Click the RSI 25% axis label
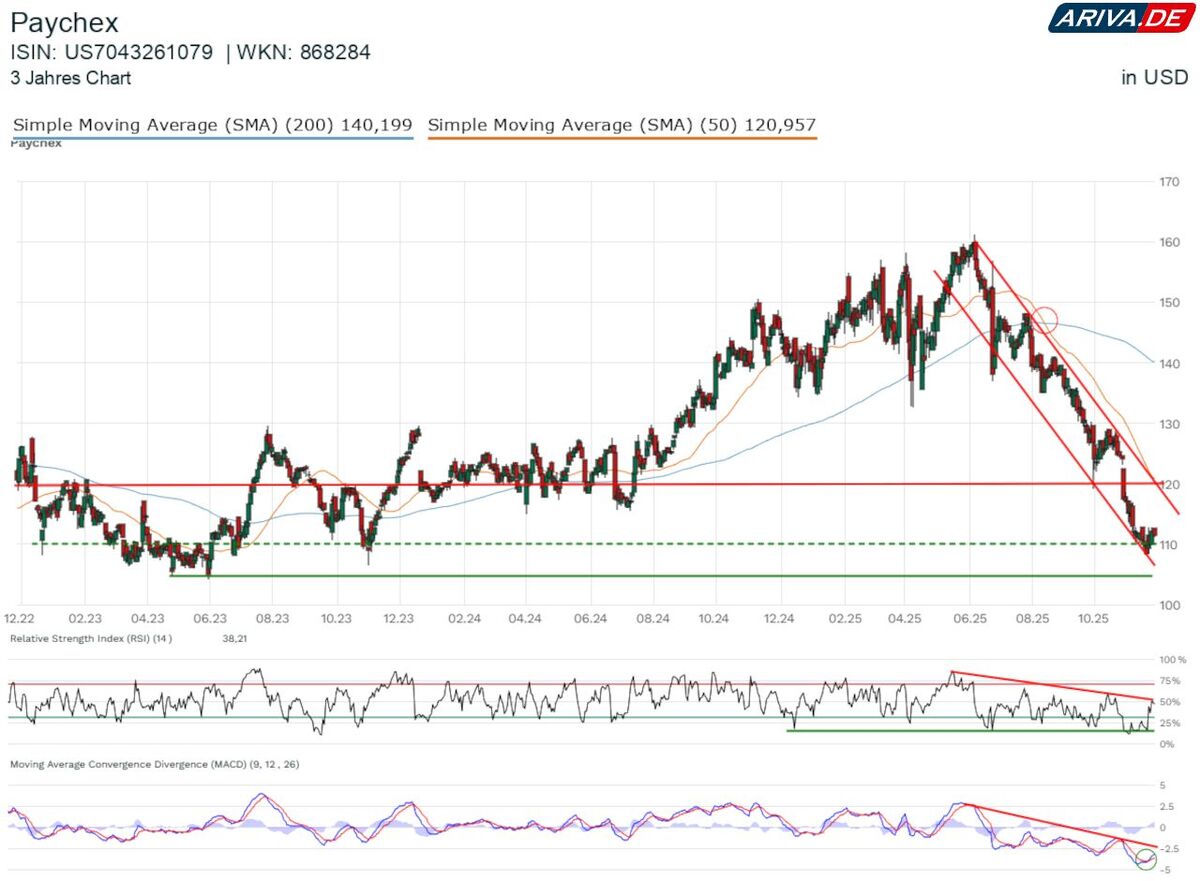The width and height of the screenshot is (1200, 881). click(1171, 723)
